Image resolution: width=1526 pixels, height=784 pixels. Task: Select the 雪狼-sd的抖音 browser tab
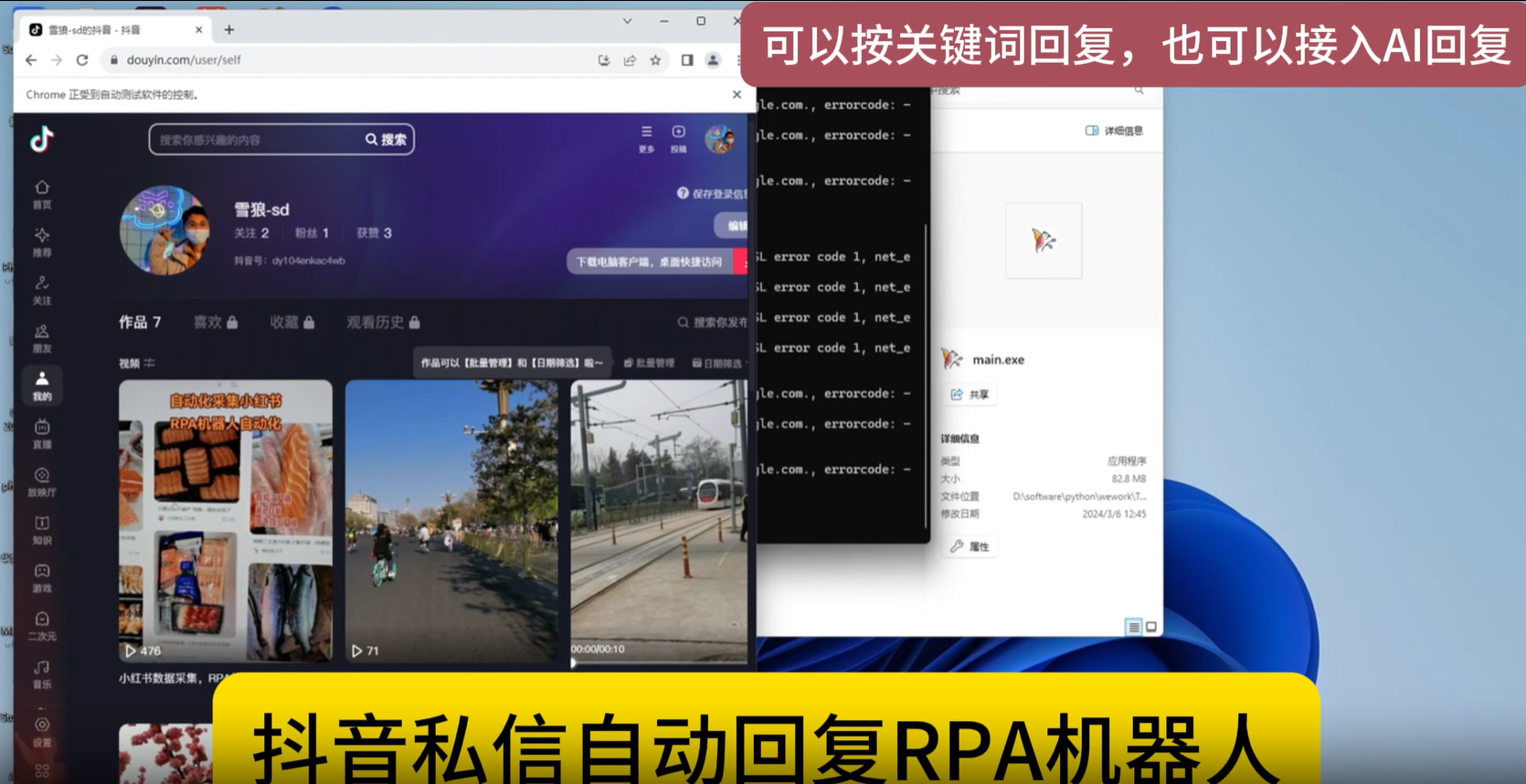tap(116, 29)
